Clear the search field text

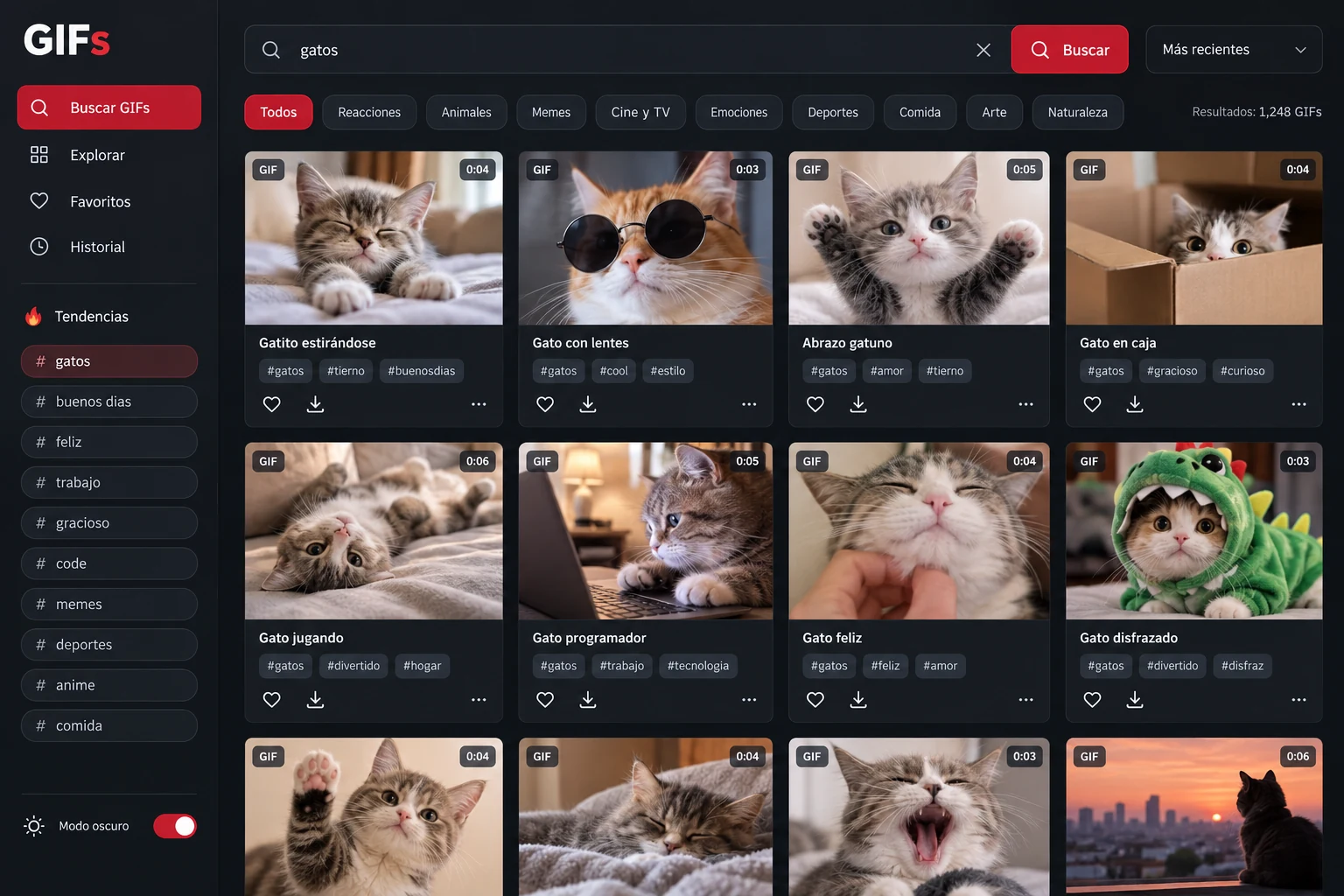click(x=983, y=50)
